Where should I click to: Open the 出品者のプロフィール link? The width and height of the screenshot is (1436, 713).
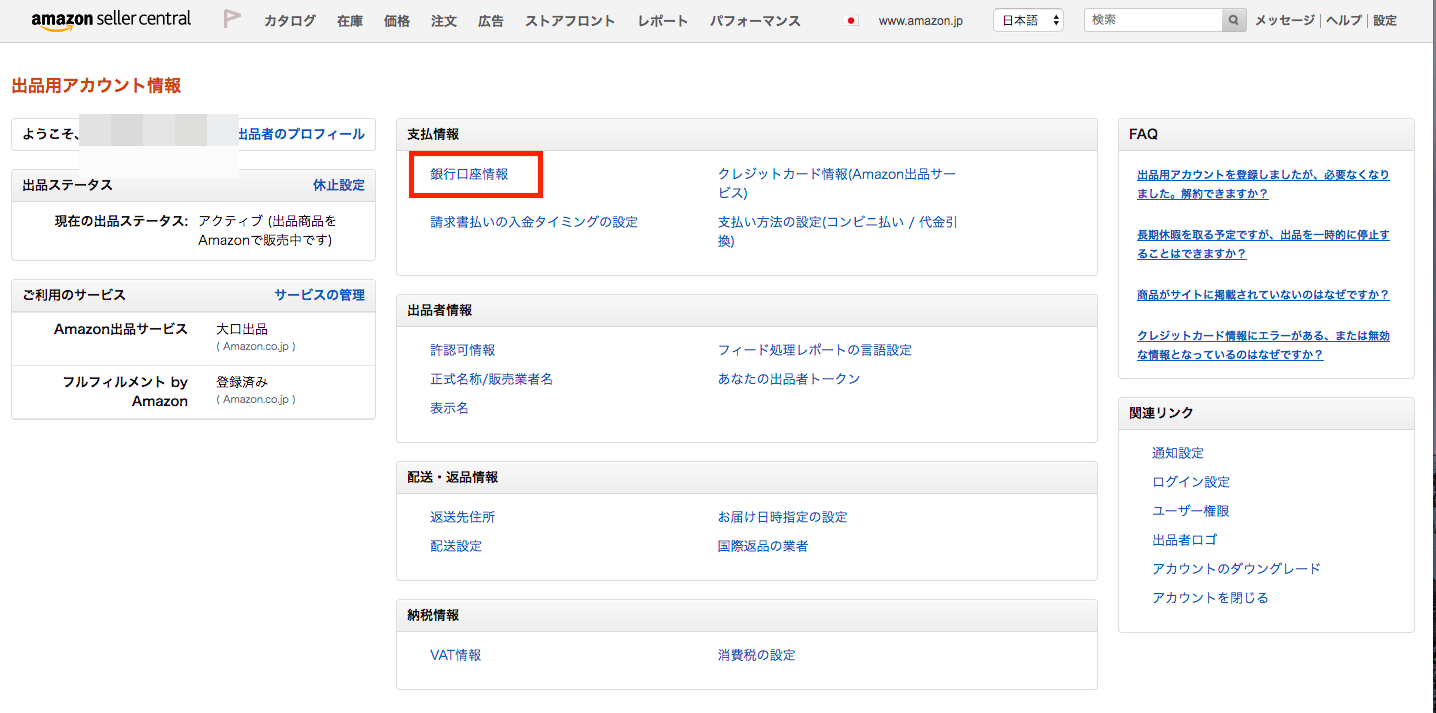301,134
